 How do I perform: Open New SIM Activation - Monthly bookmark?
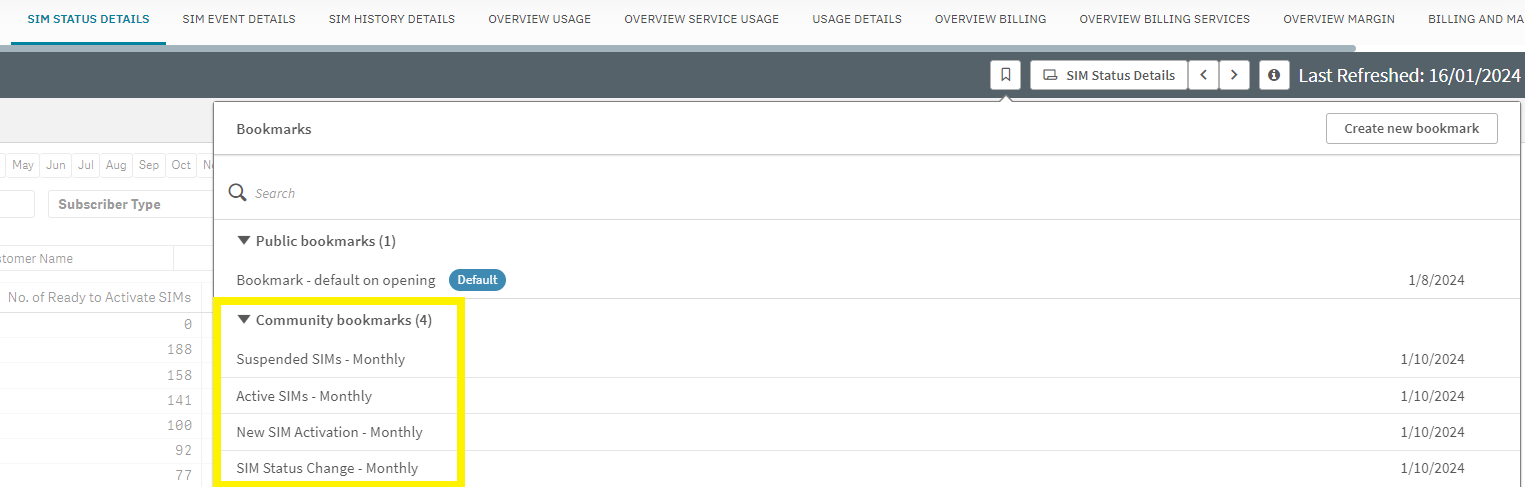click(x=329, y=432)
